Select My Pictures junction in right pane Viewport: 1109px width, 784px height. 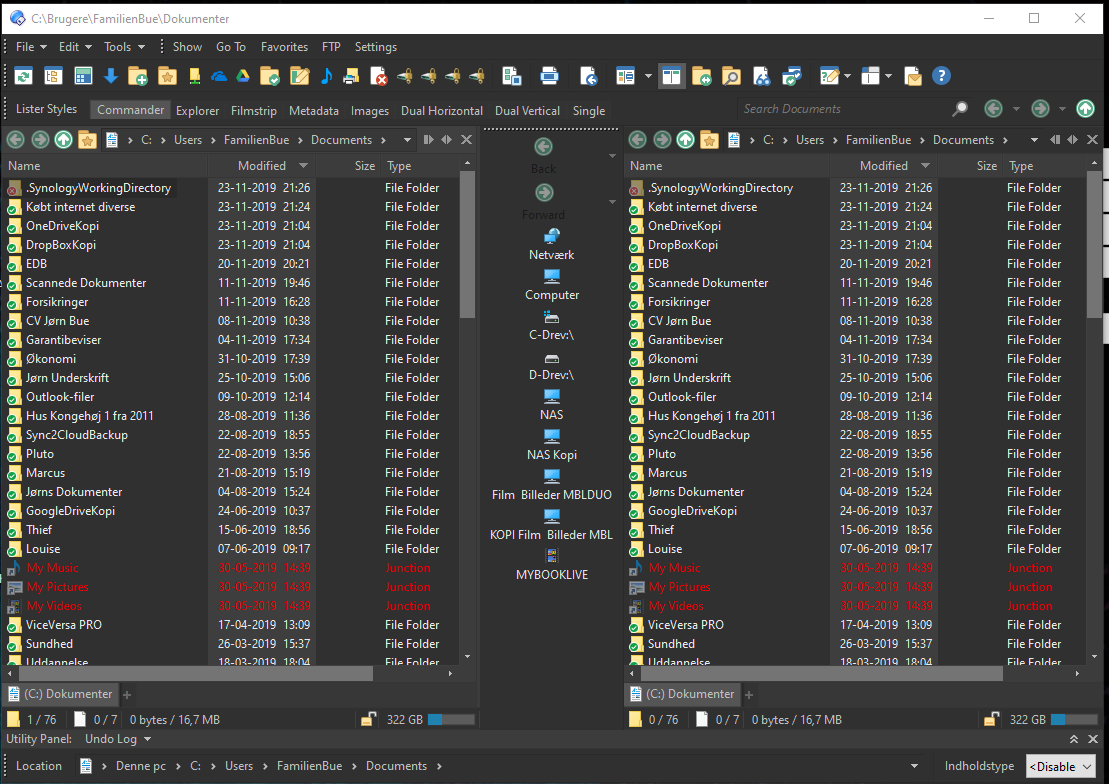pyautogui.click(x=679, y=587)
